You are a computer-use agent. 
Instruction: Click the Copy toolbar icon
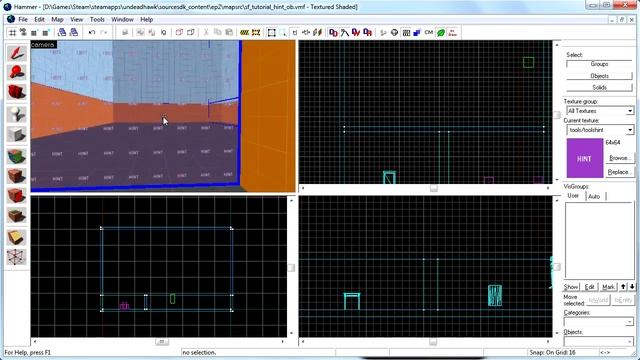pyautogui.click(x=218, y=32)
